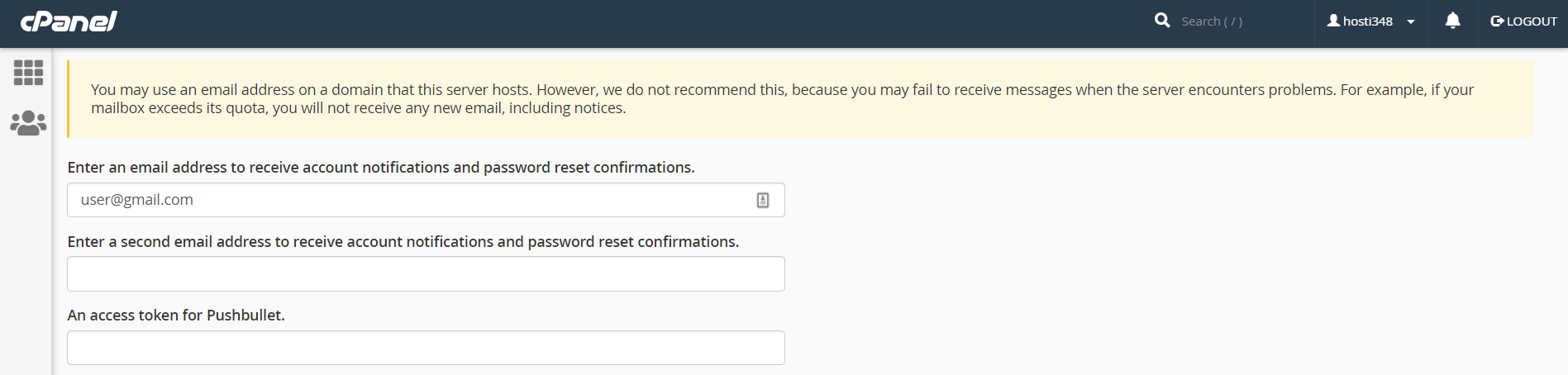Open the notifications bell
The width and height of the screenshot is (1568, 375).
(1452, 21)
